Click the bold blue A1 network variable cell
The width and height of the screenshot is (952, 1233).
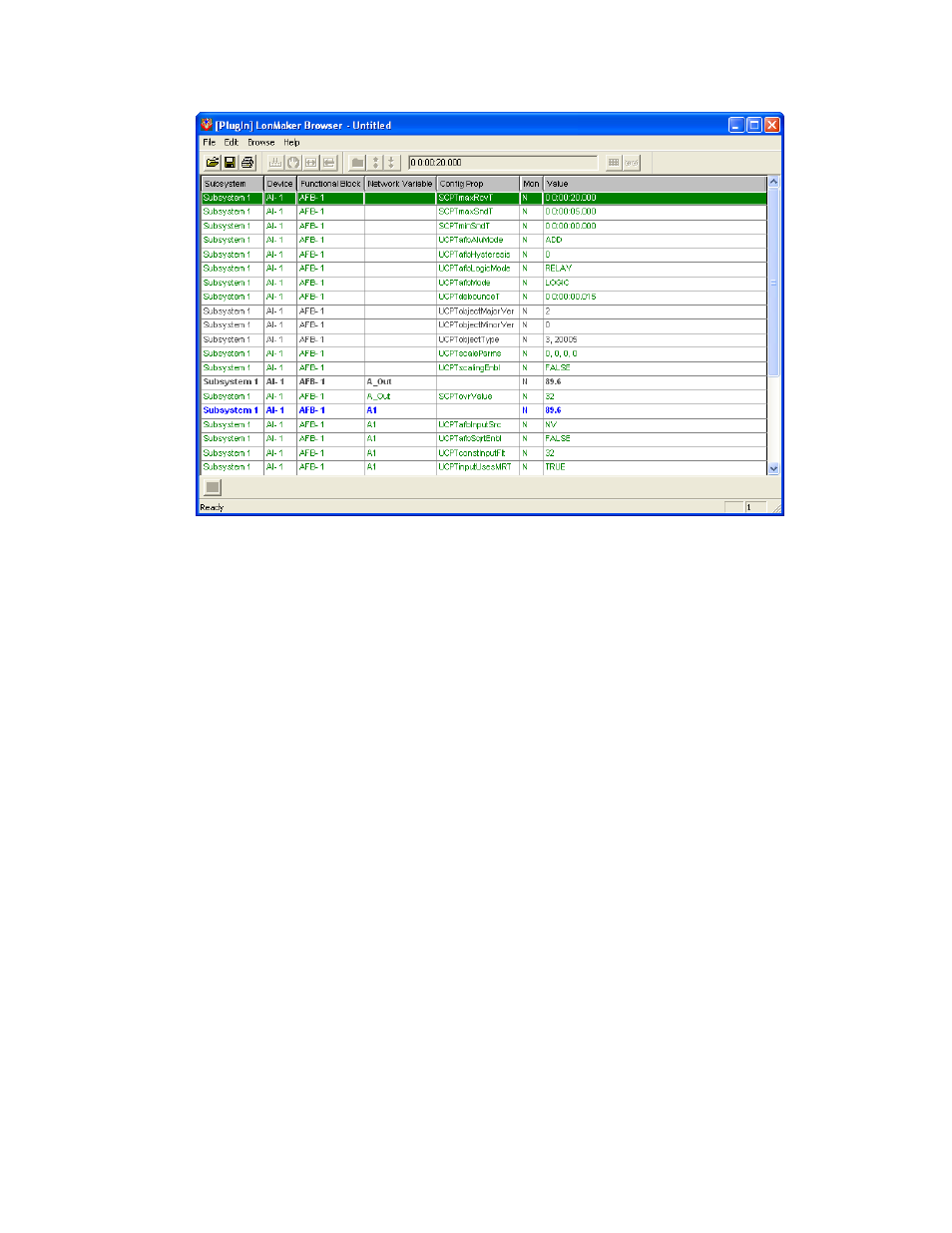coord(400,410)
